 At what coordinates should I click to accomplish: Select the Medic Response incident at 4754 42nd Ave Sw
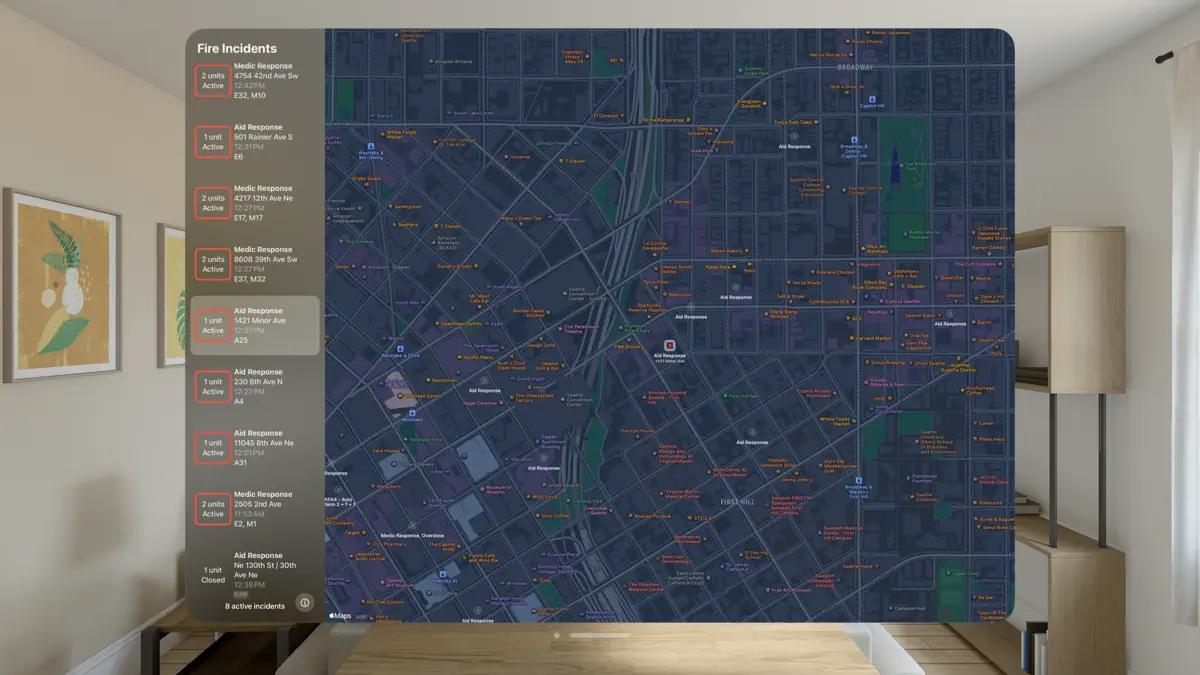coord(253,82)
